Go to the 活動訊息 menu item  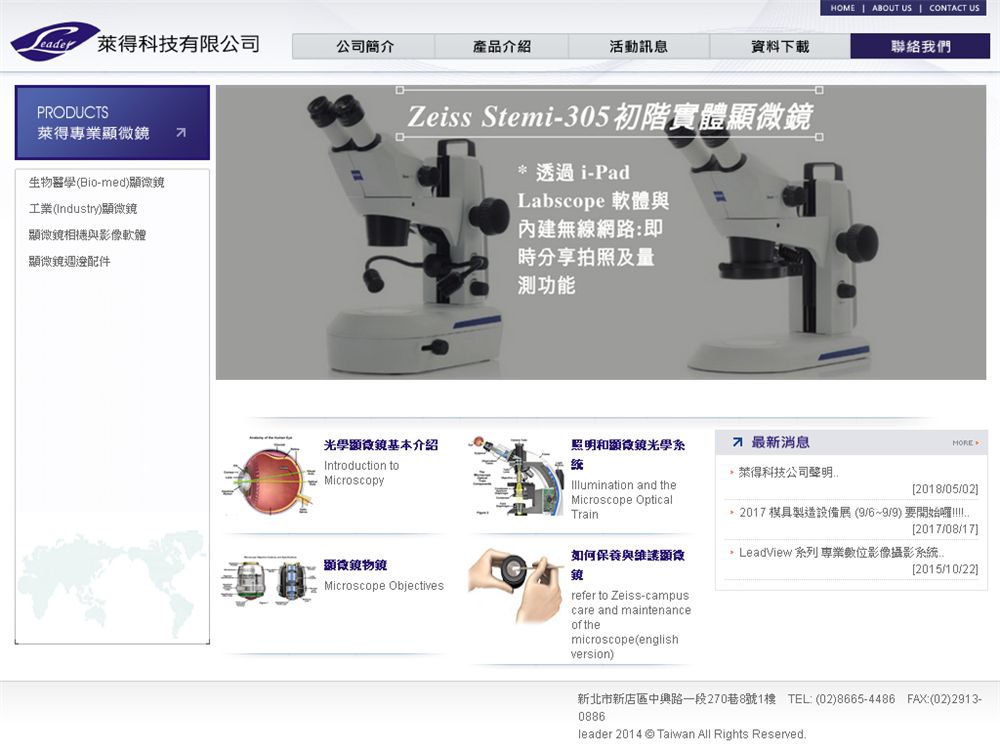point(639,46)
